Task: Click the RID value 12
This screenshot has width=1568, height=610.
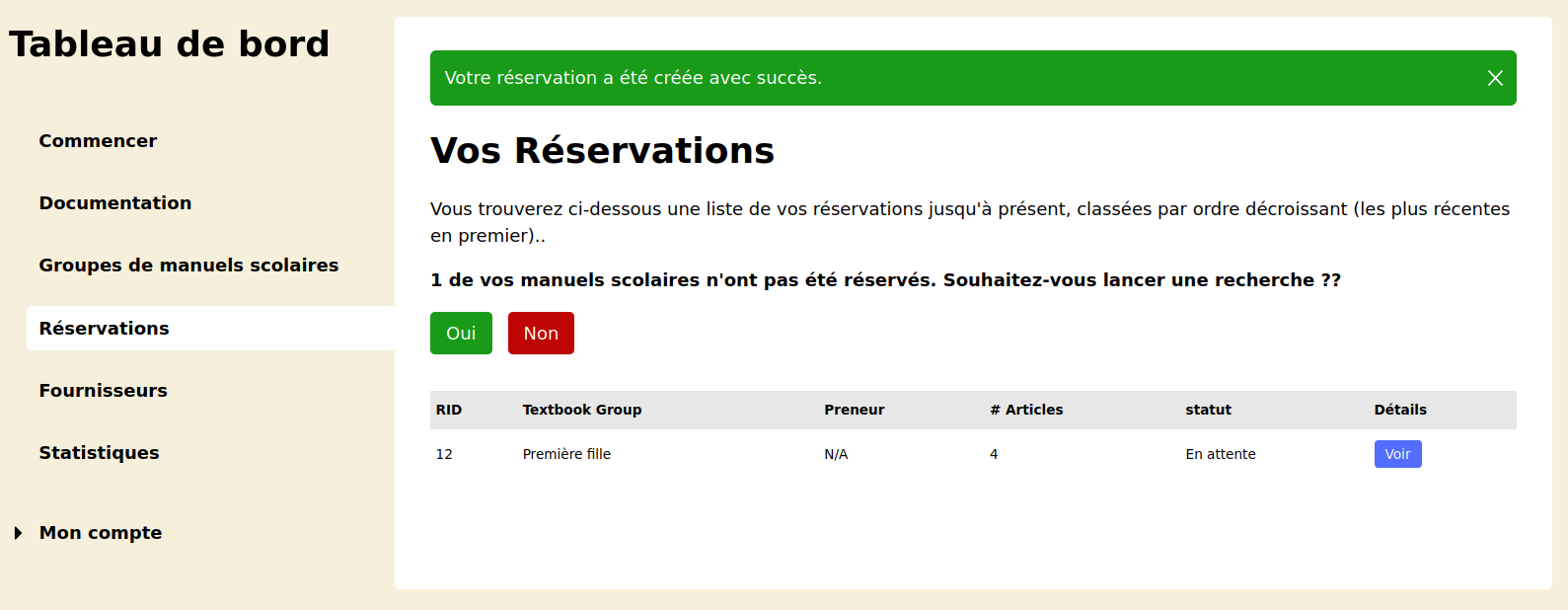Action: [x=444, y=454]
